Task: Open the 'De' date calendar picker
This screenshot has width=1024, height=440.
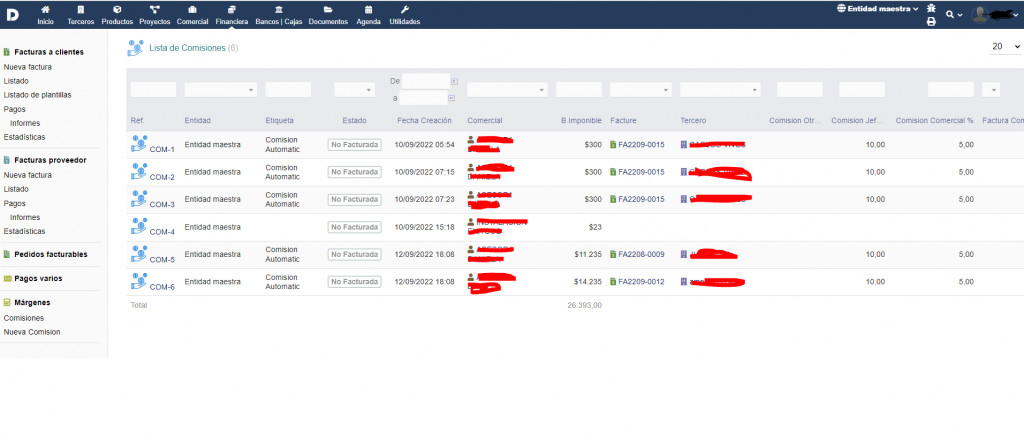Action: coord(455,82)
